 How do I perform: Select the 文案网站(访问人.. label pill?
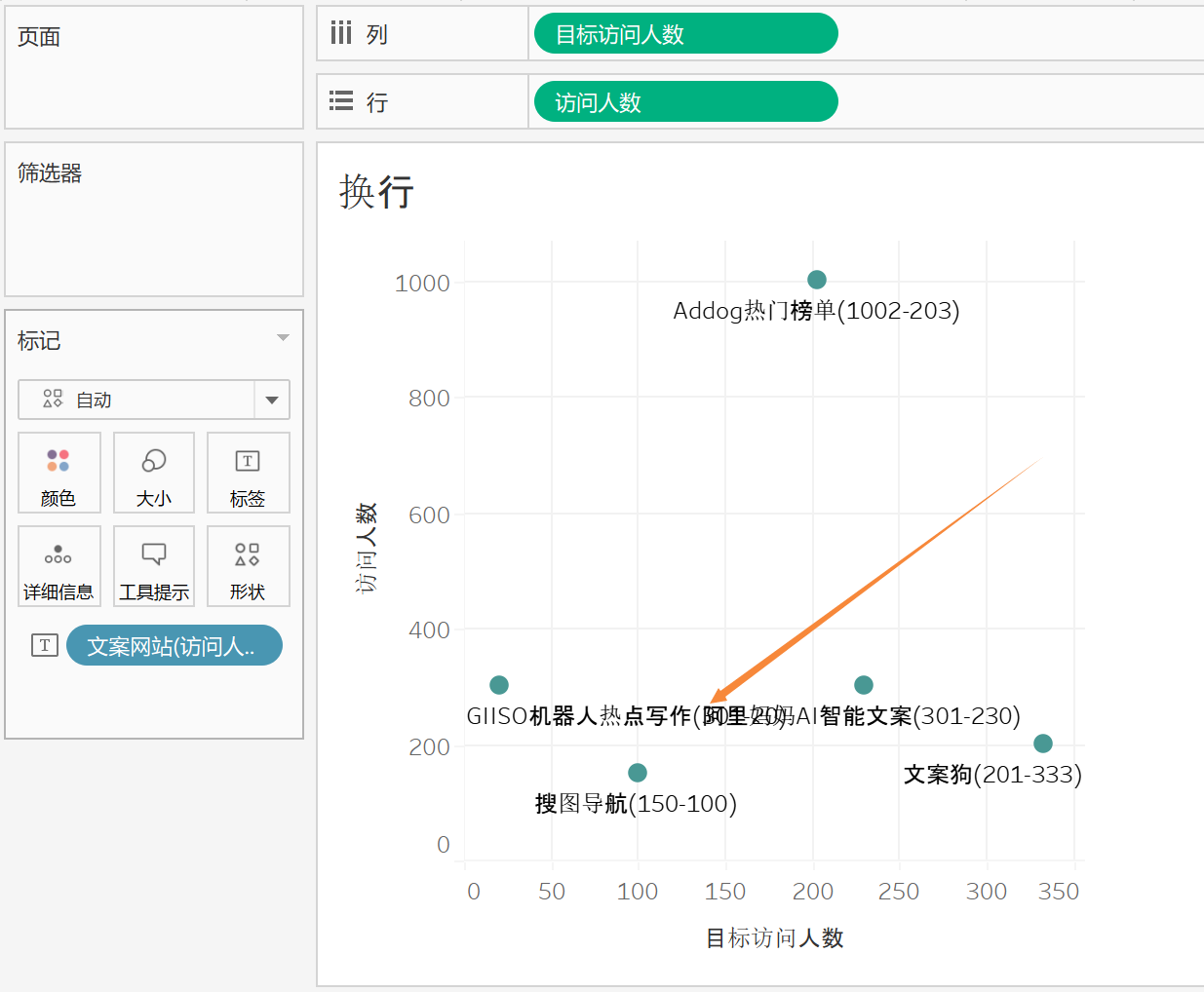click(x=175, y=646)
